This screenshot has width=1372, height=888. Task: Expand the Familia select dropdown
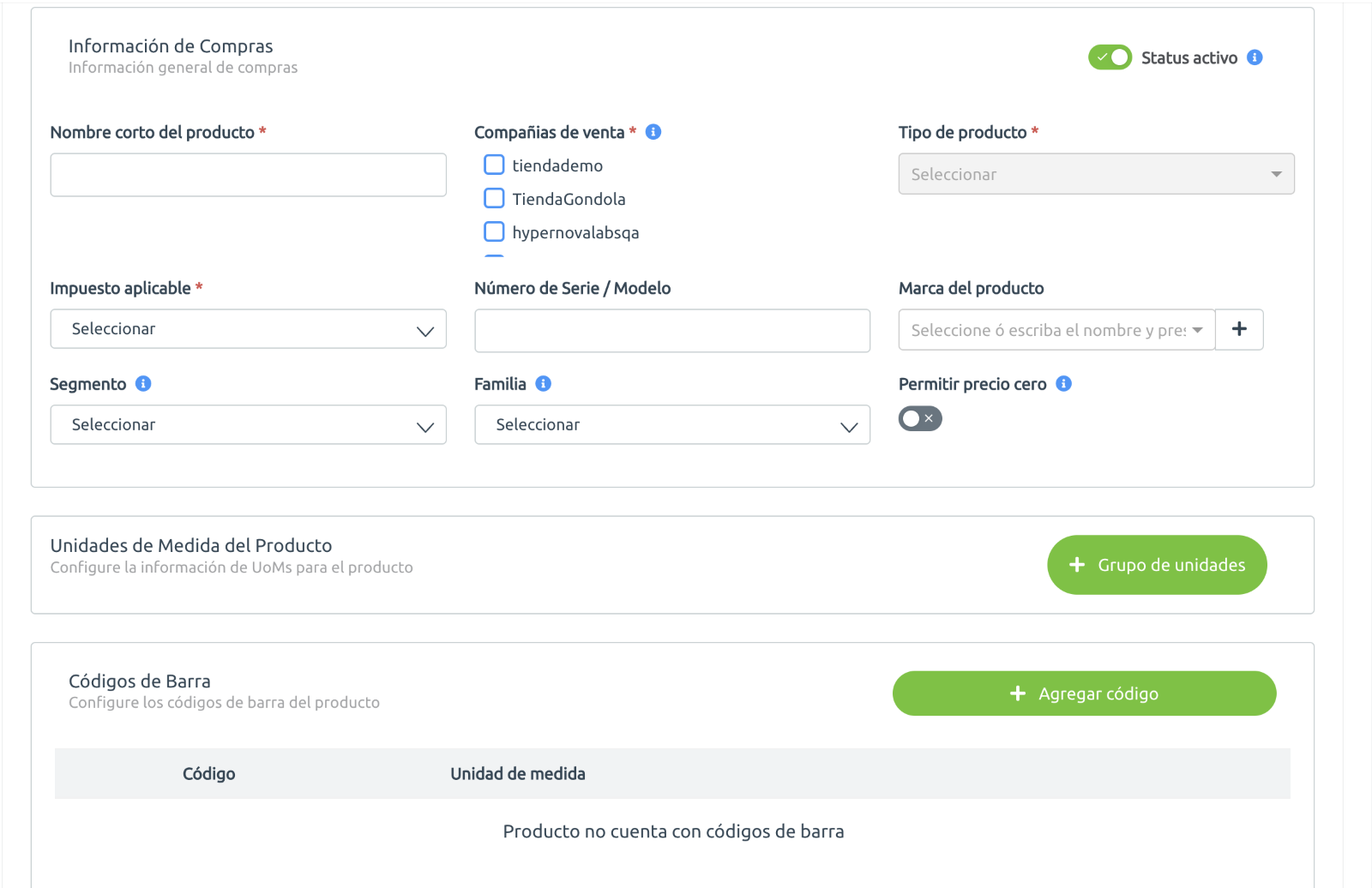click(x=672, y=425)
